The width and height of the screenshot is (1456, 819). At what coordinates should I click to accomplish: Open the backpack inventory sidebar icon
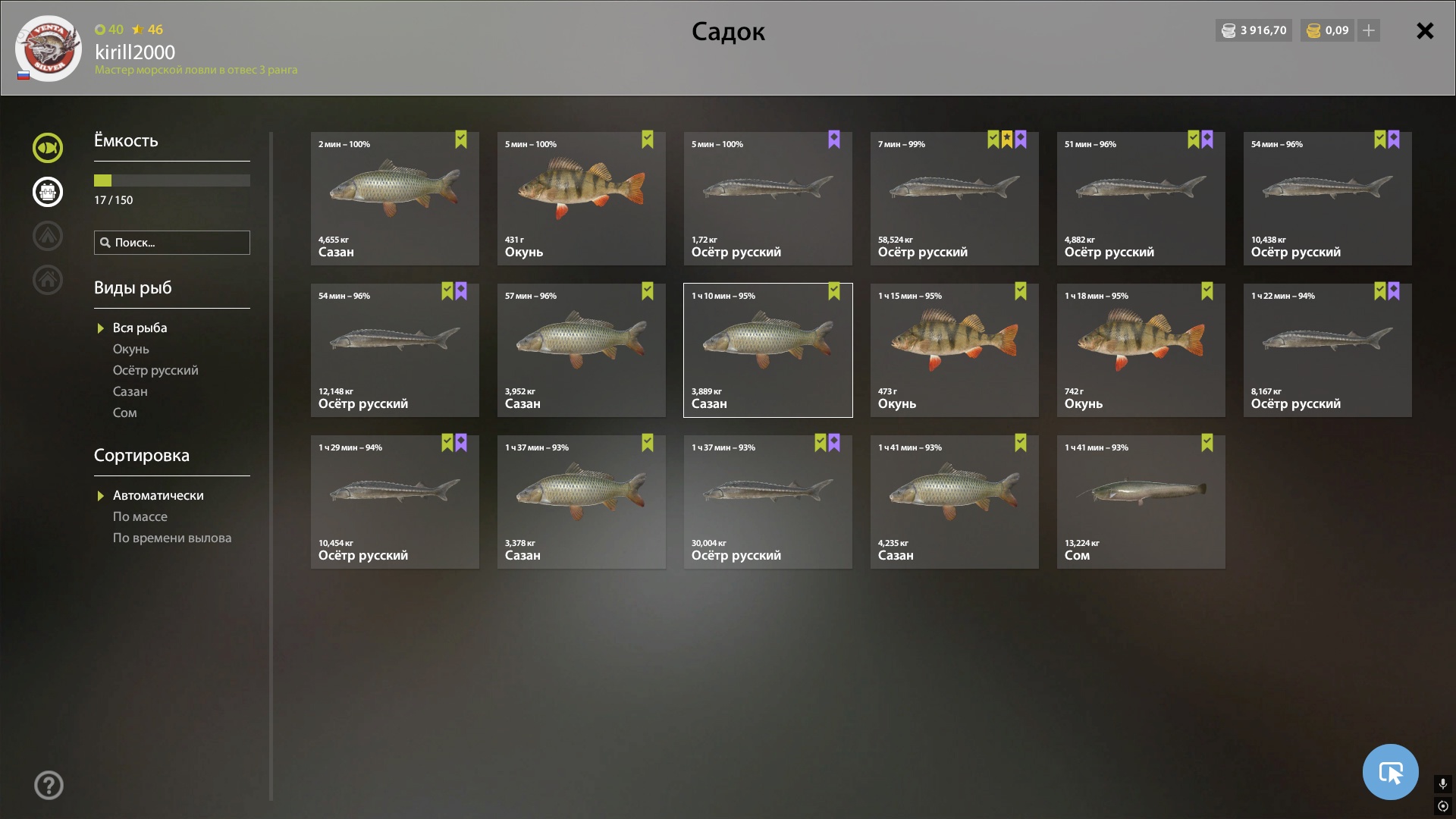pyautogui.click(x=47, y=192)
